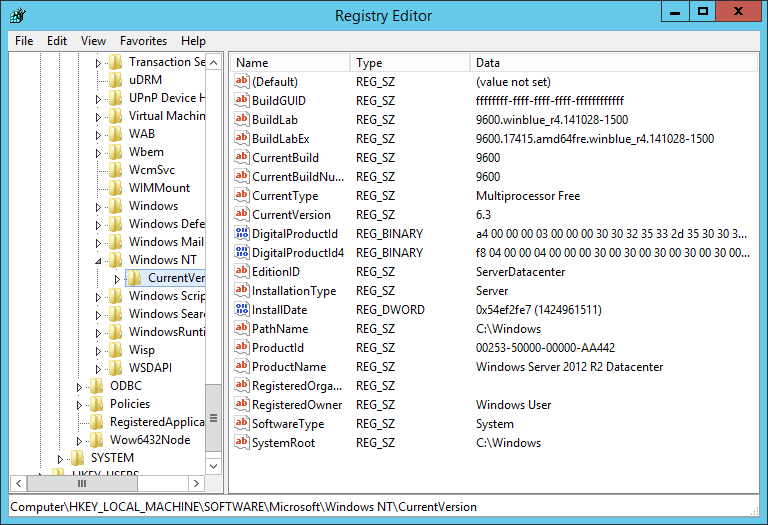Viewport: 768px width, 525px height.
Task: Click tree scroll down arrow
Action: pos(214,466)
